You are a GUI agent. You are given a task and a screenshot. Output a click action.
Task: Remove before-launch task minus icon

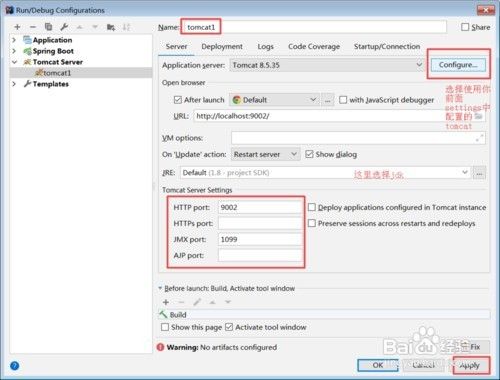[x=181, y=302]
